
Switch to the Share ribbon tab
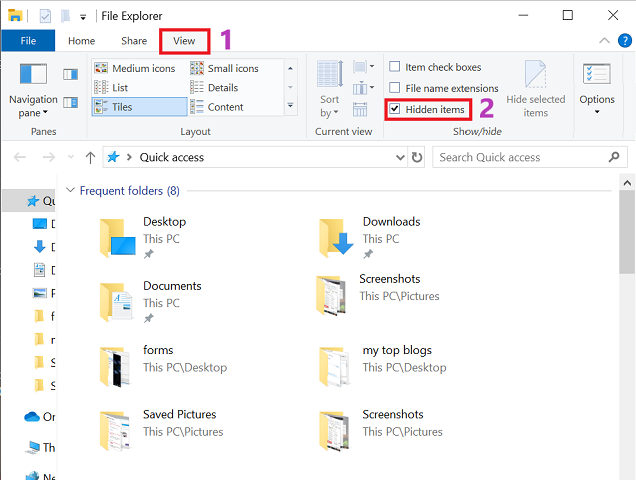click(134, 41)
